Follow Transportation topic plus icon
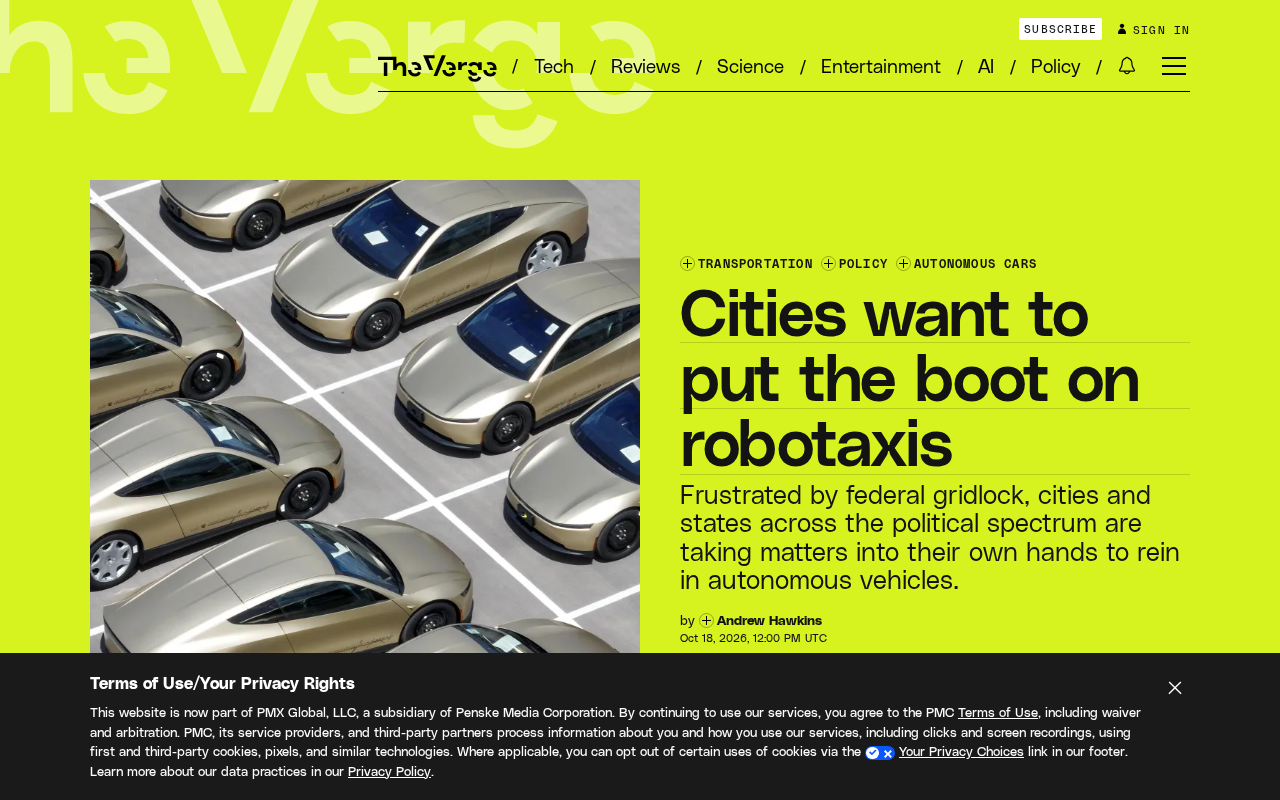The width and height of the screenshot is (1280, 800). click(687, 264)
